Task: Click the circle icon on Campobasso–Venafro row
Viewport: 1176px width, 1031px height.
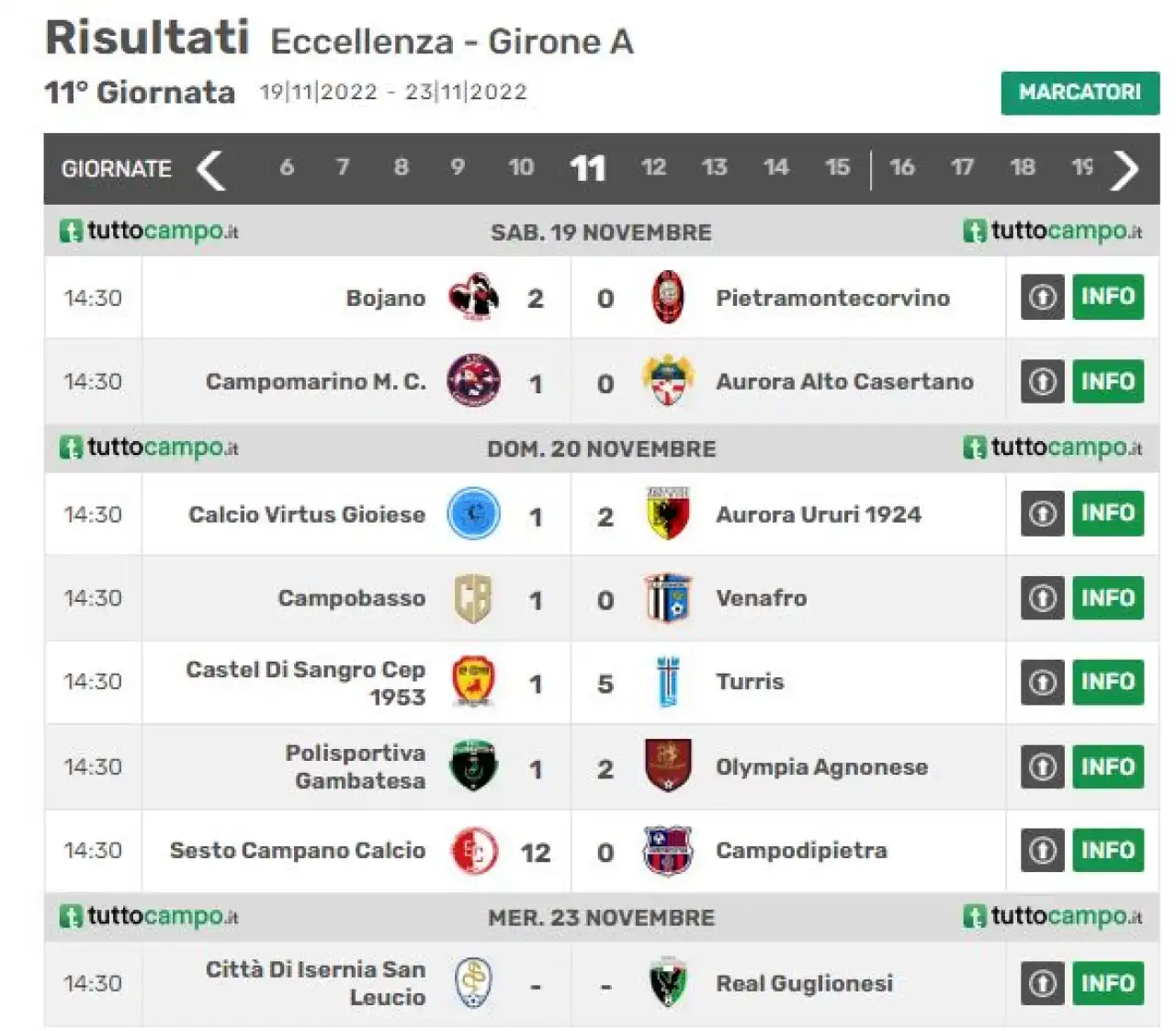Action: pyautogui.click(x=1042, y=598)
